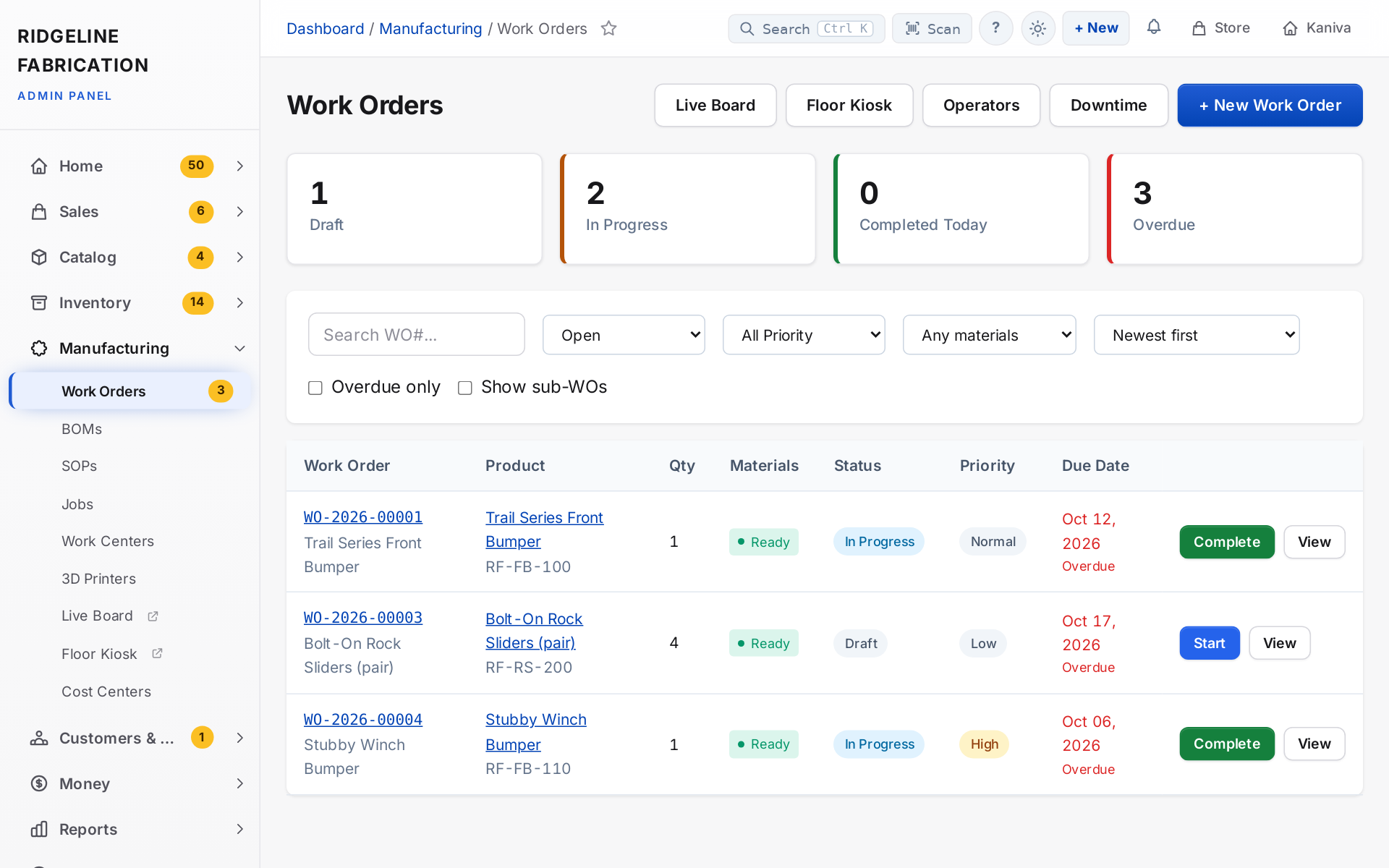Click the Manufacturing gear icon in sidebar
The image size is (1389, 868).
[39, 348]
